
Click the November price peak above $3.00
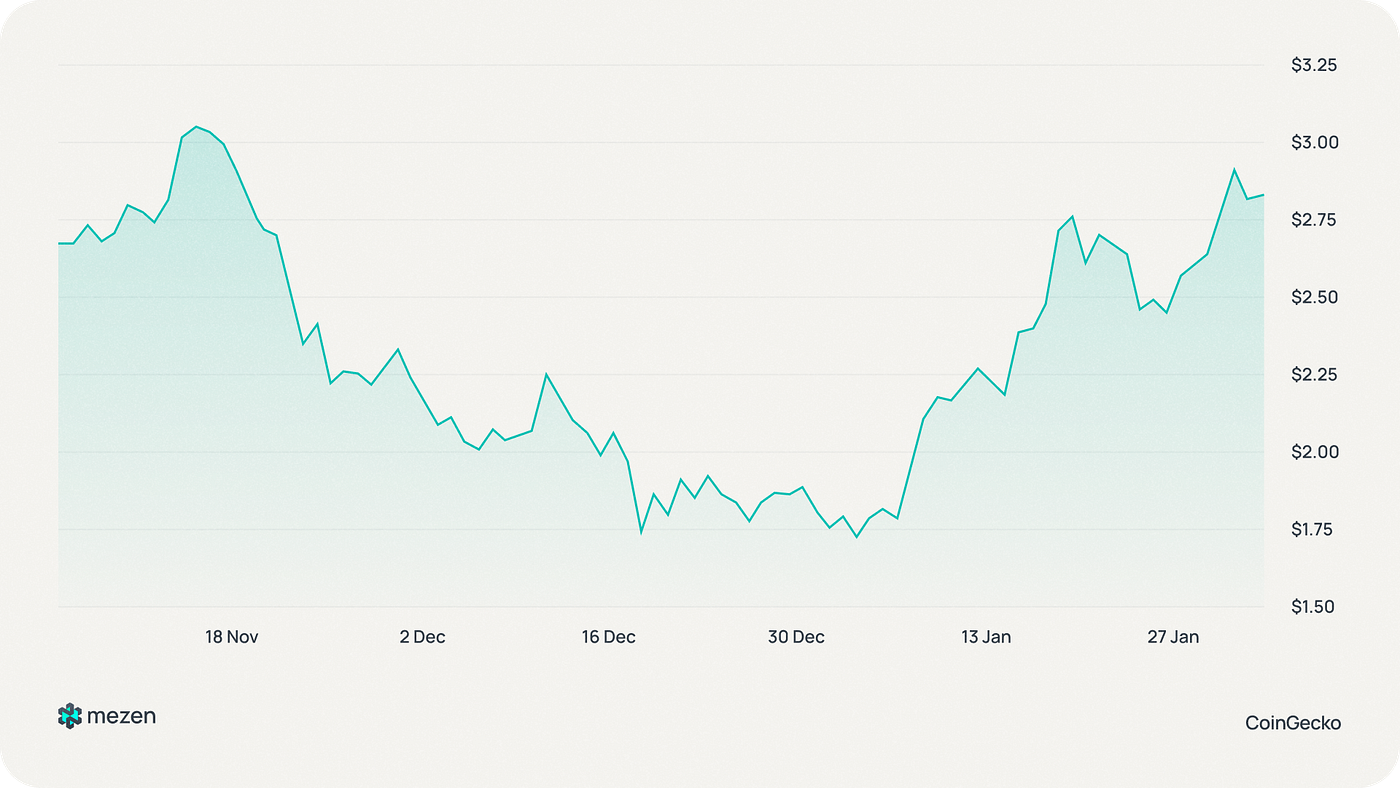(x=196, y=127)
